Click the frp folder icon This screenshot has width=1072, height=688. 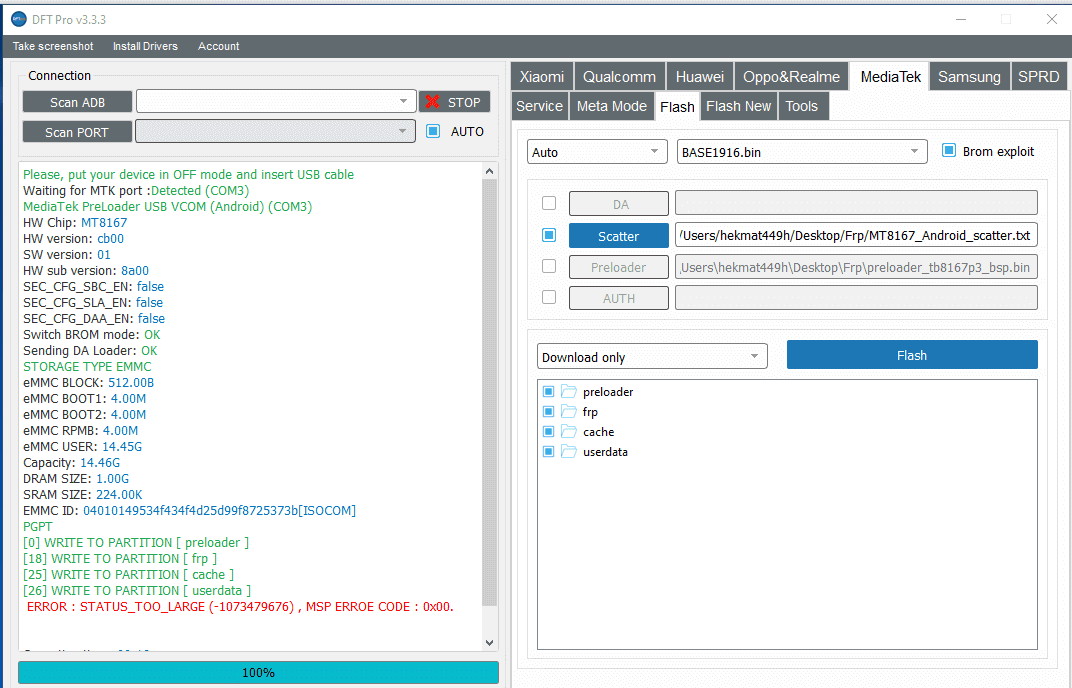(569, 411)
